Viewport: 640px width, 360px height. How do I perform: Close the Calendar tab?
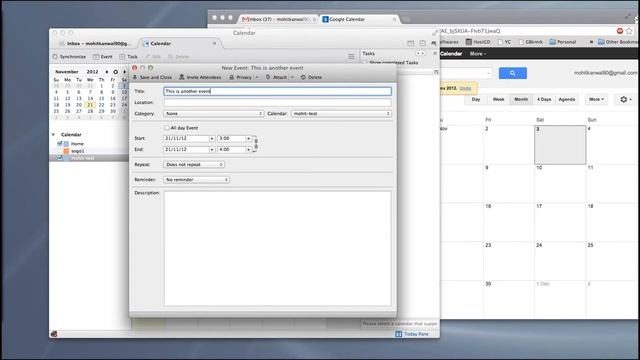214,43
